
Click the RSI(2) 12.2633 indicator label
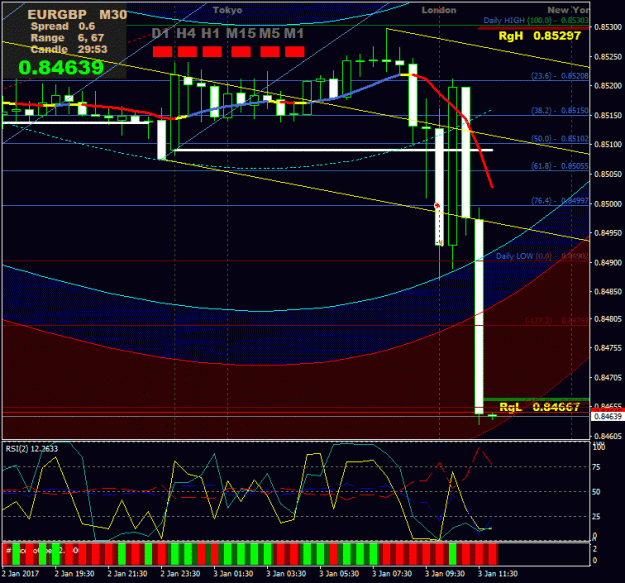31,449
